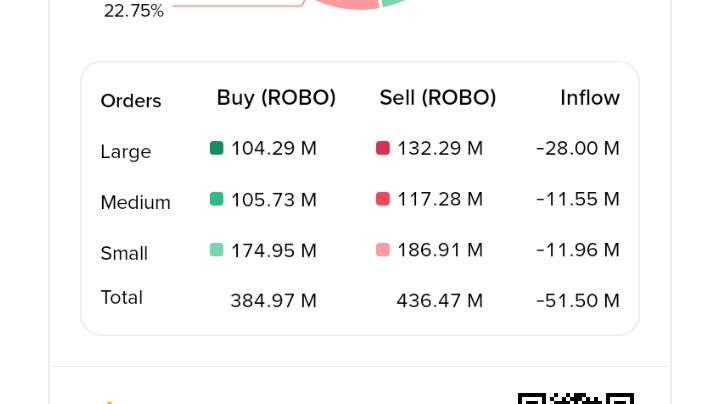
Task: Click the total buy value 384.97 M
Action: tap(273, 300)
